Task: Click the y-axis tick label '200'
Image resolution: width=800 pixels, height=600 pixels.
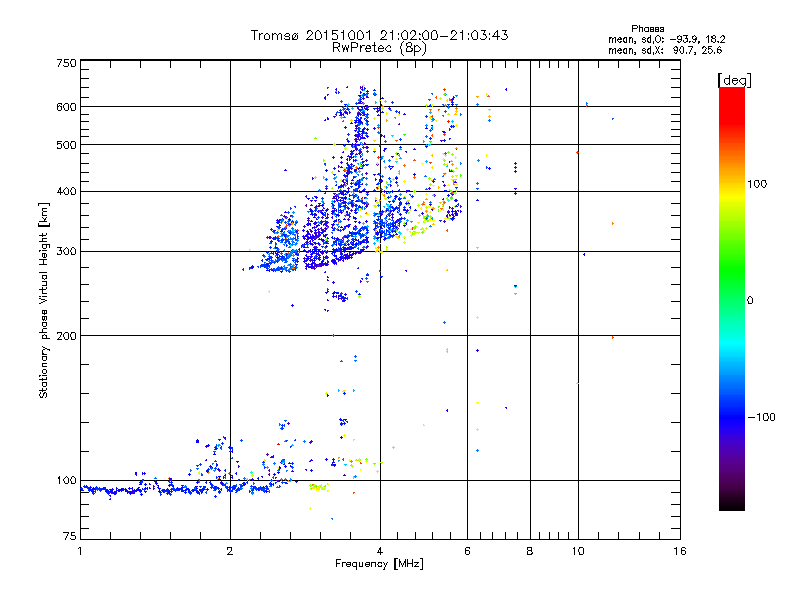Action: tap(67, 336)
